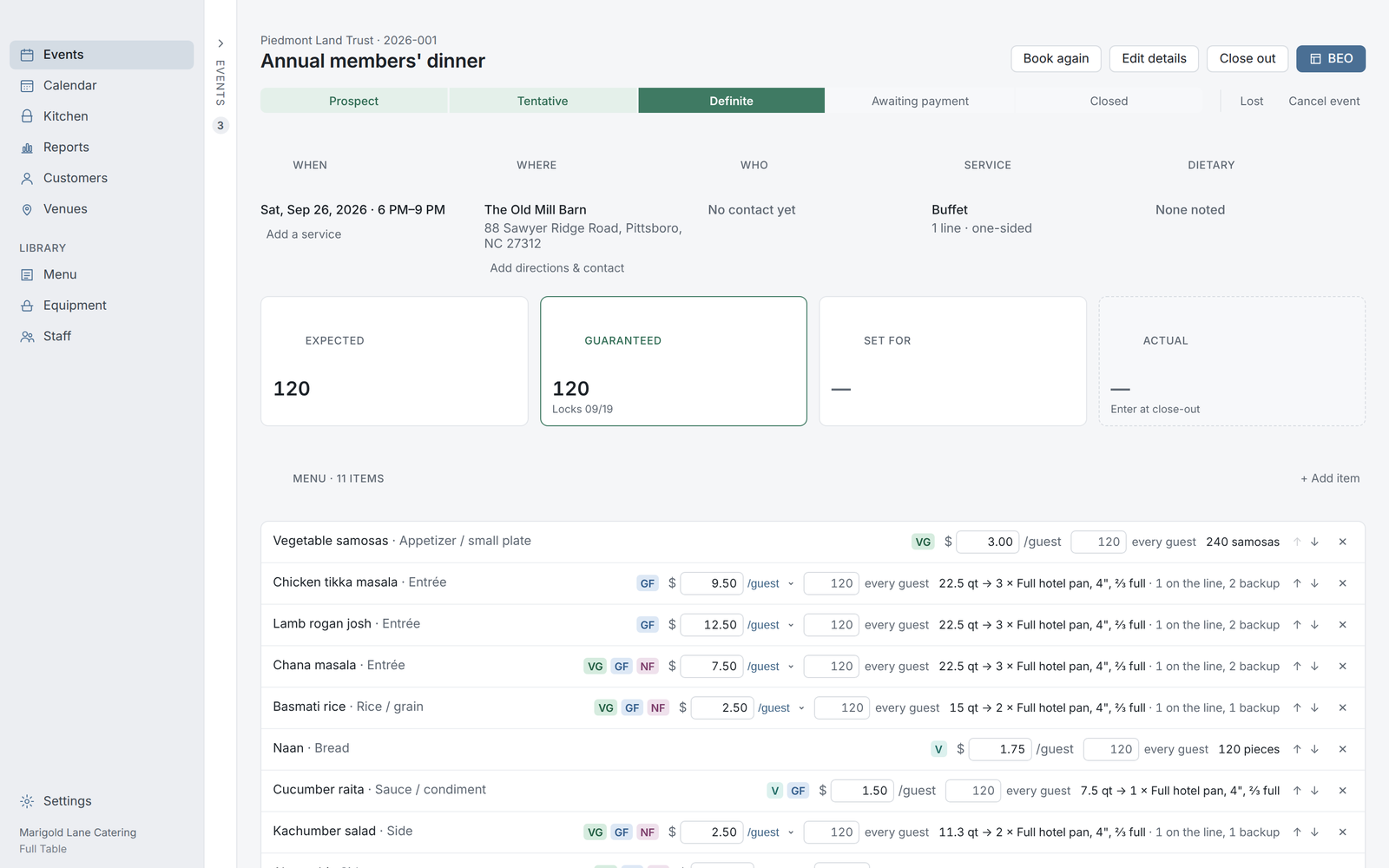Expand the Events side panel chevron
The width and height of the screenshot is (1389, 868).
(x=221, y=43)
